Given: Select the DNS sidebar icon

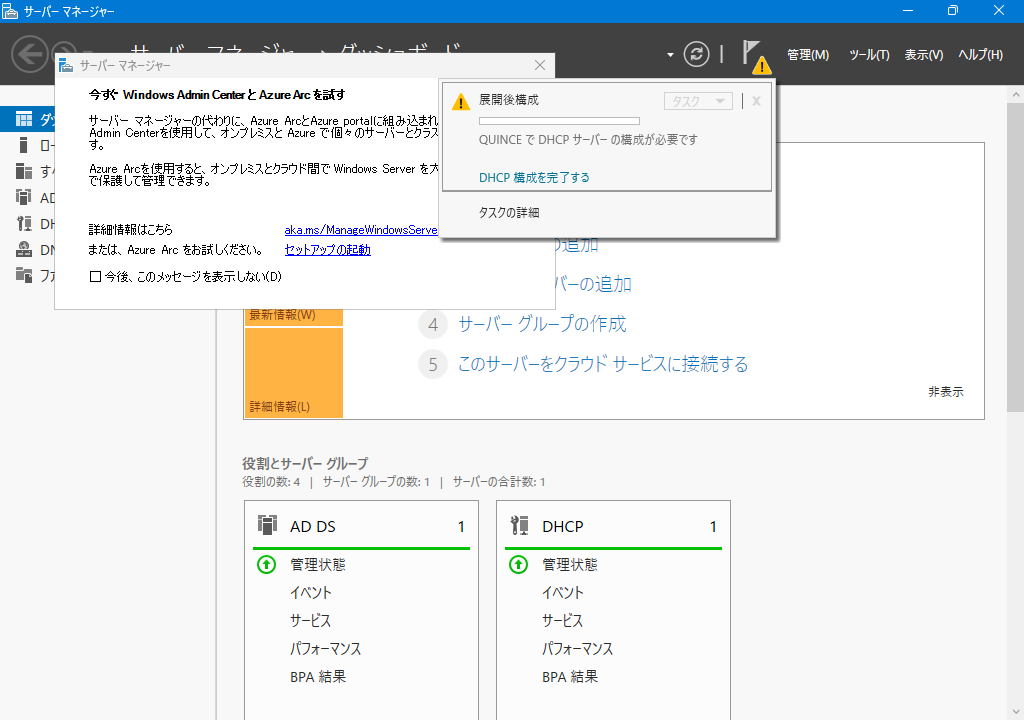Looking at the screenshot, I should point(24,250).
